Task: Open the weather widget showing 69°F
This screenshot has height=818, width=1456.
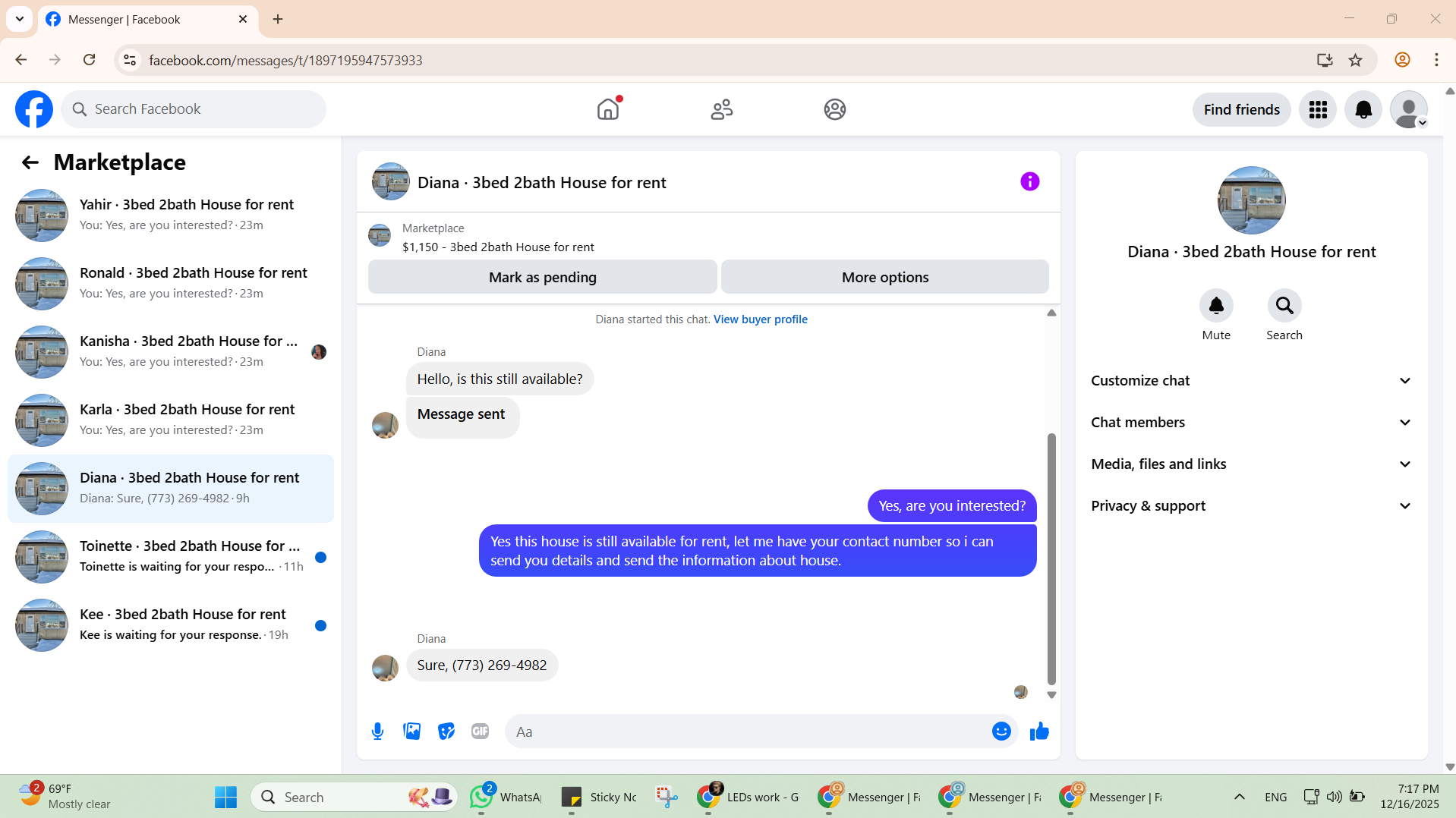Action: pos(65,797)
